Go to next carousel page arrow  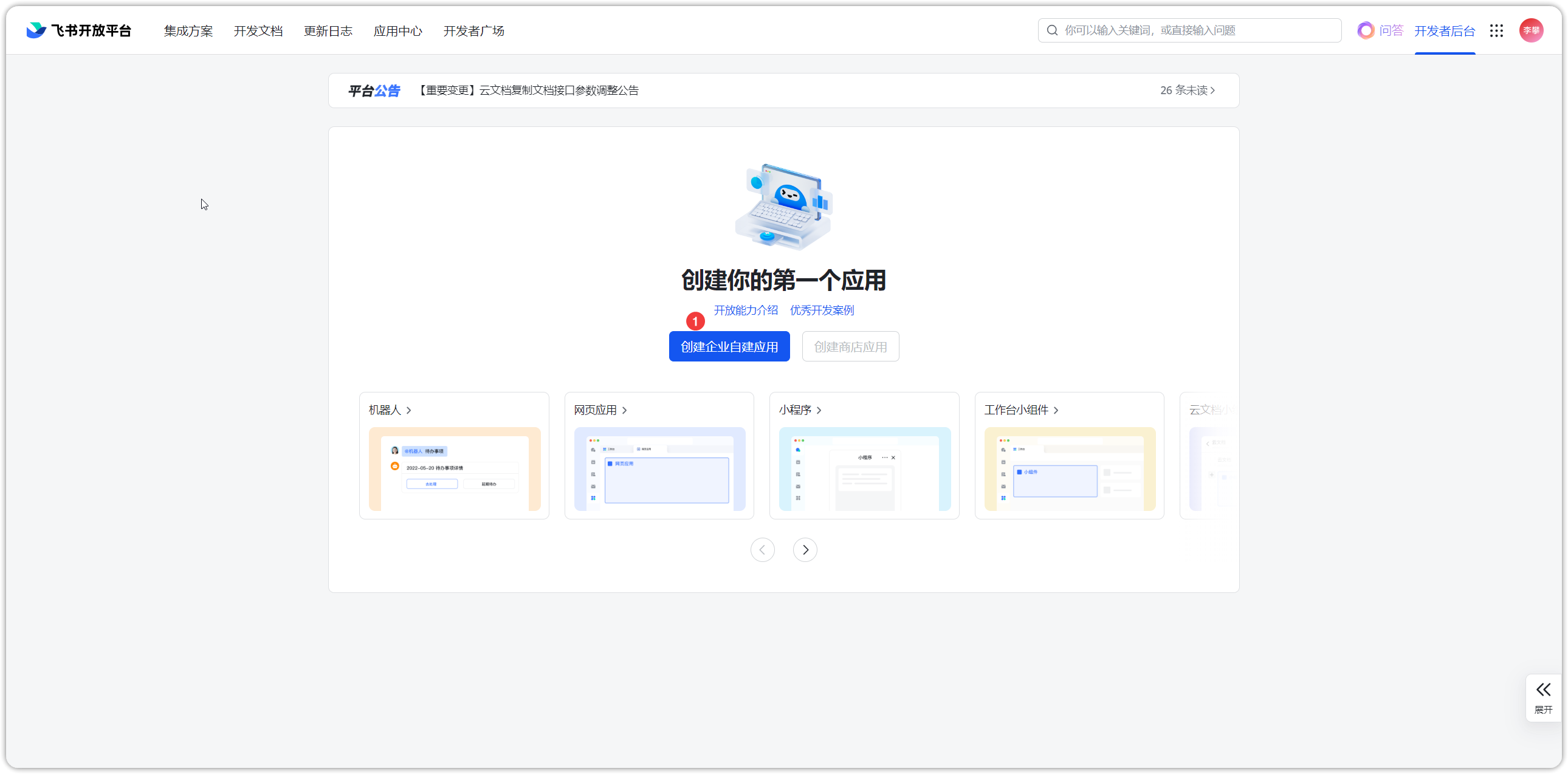(805, 549)
